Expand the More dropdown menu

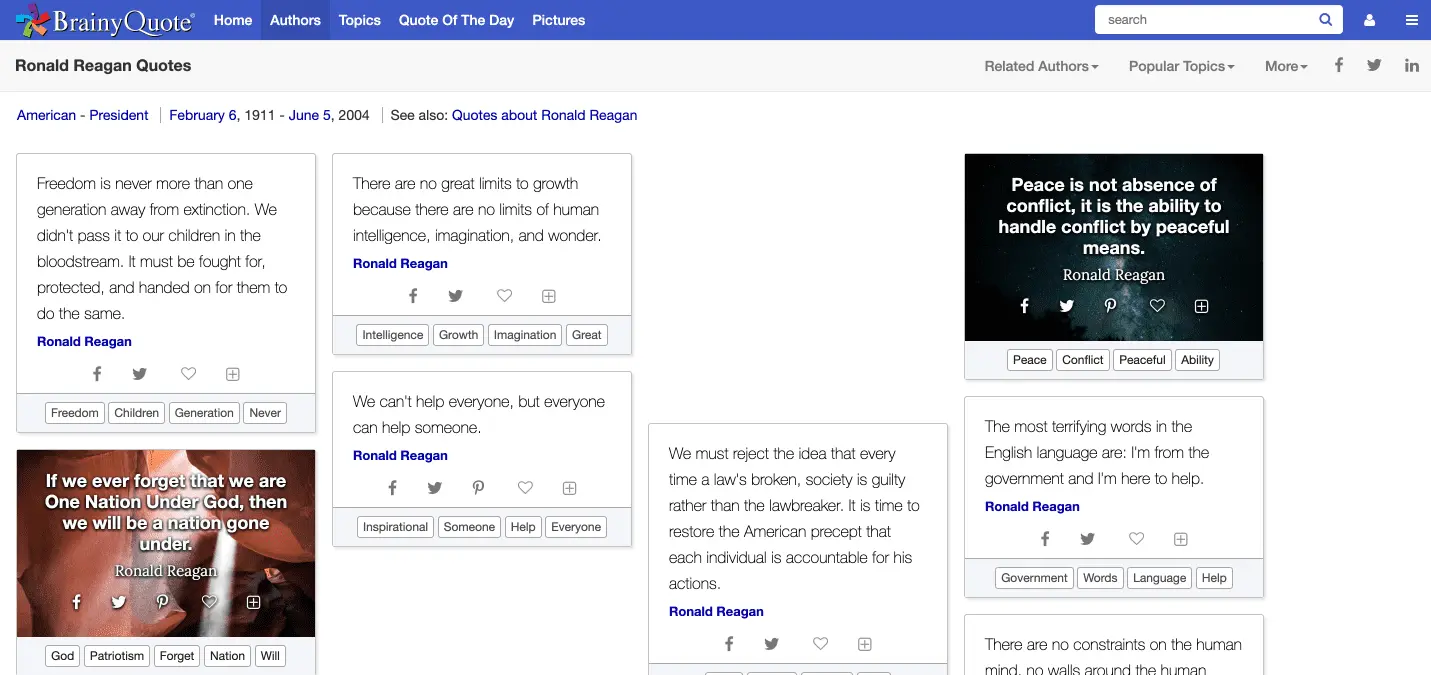pyautogui.click(x=1286, y=66)
